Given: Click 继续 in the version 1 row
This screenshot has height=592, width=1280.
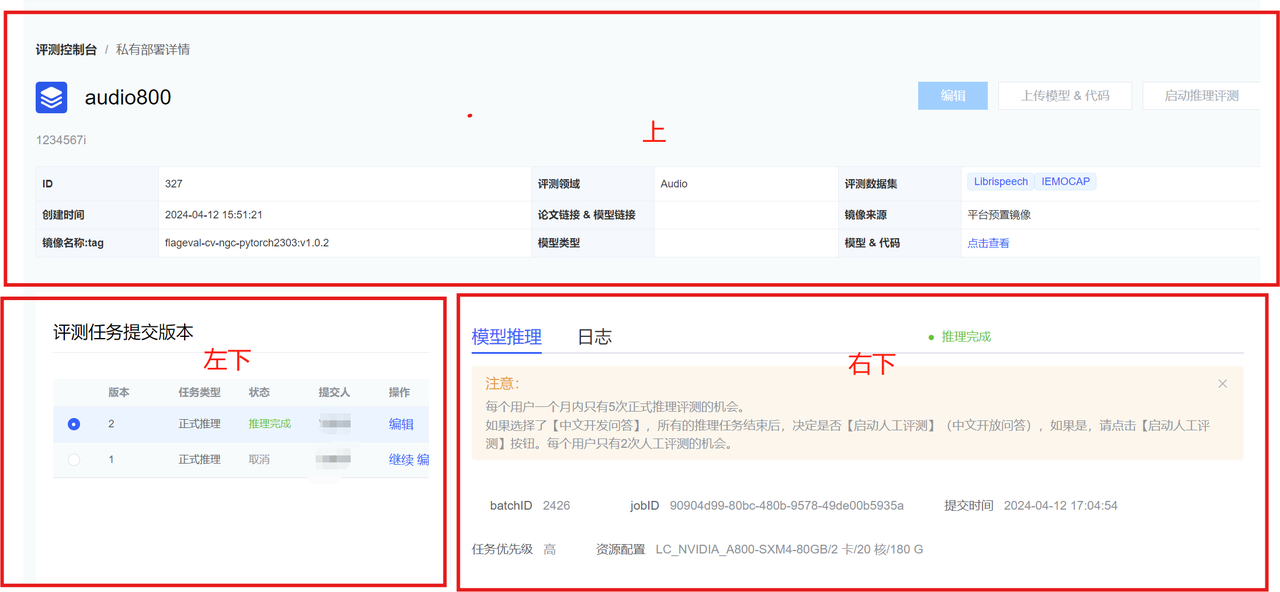Looking at the screenshot, I should tap(400, 460).
